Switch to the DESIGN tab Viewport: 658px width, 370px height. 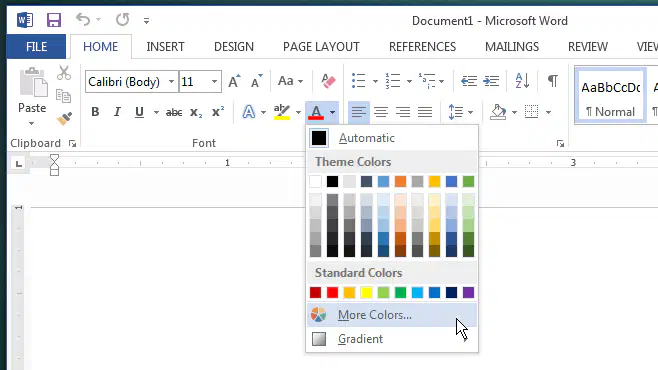tap(234, 47)
